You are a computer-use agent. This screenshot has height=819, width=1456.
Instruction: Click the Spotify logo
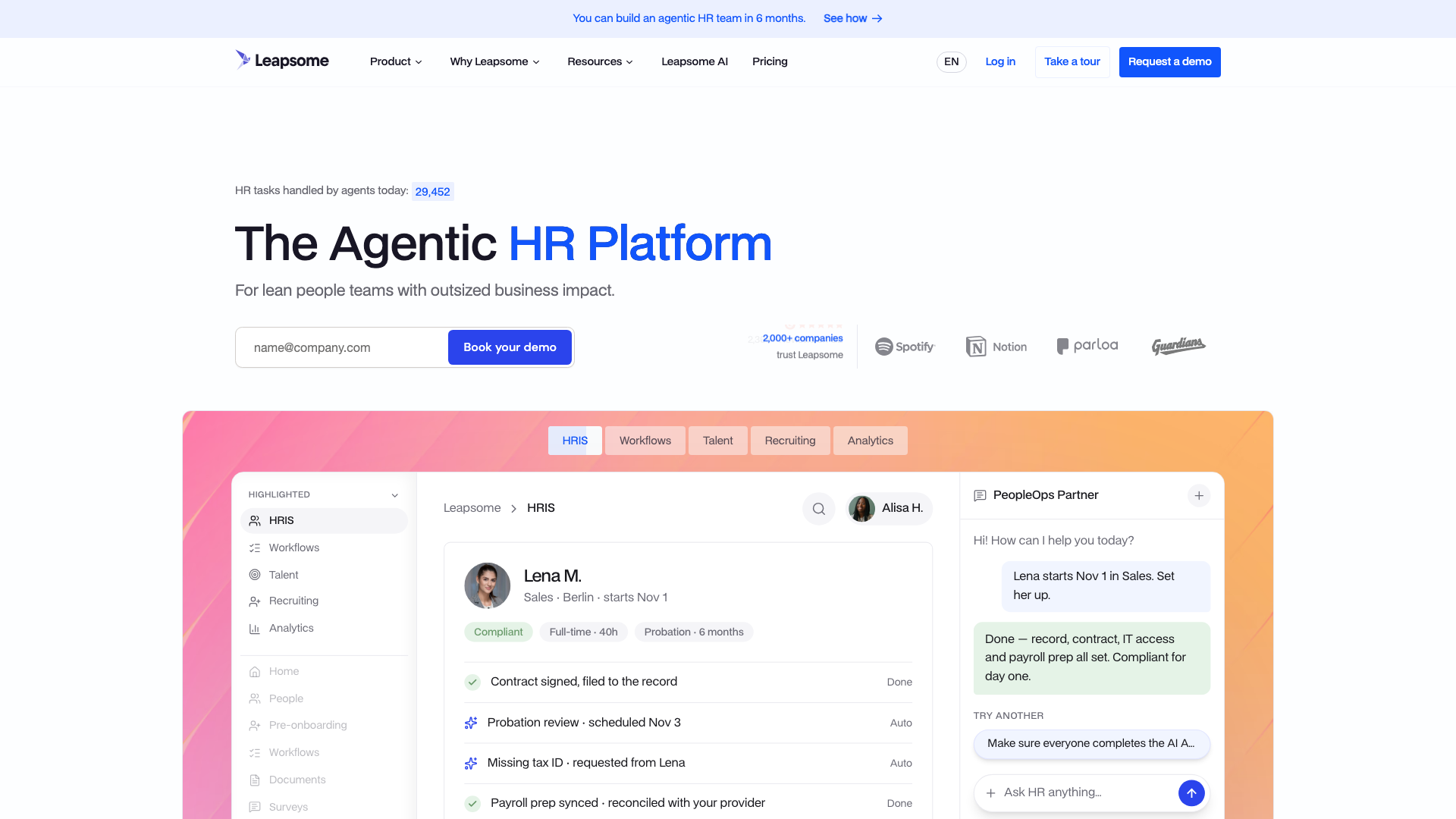[x=905, y=347]
